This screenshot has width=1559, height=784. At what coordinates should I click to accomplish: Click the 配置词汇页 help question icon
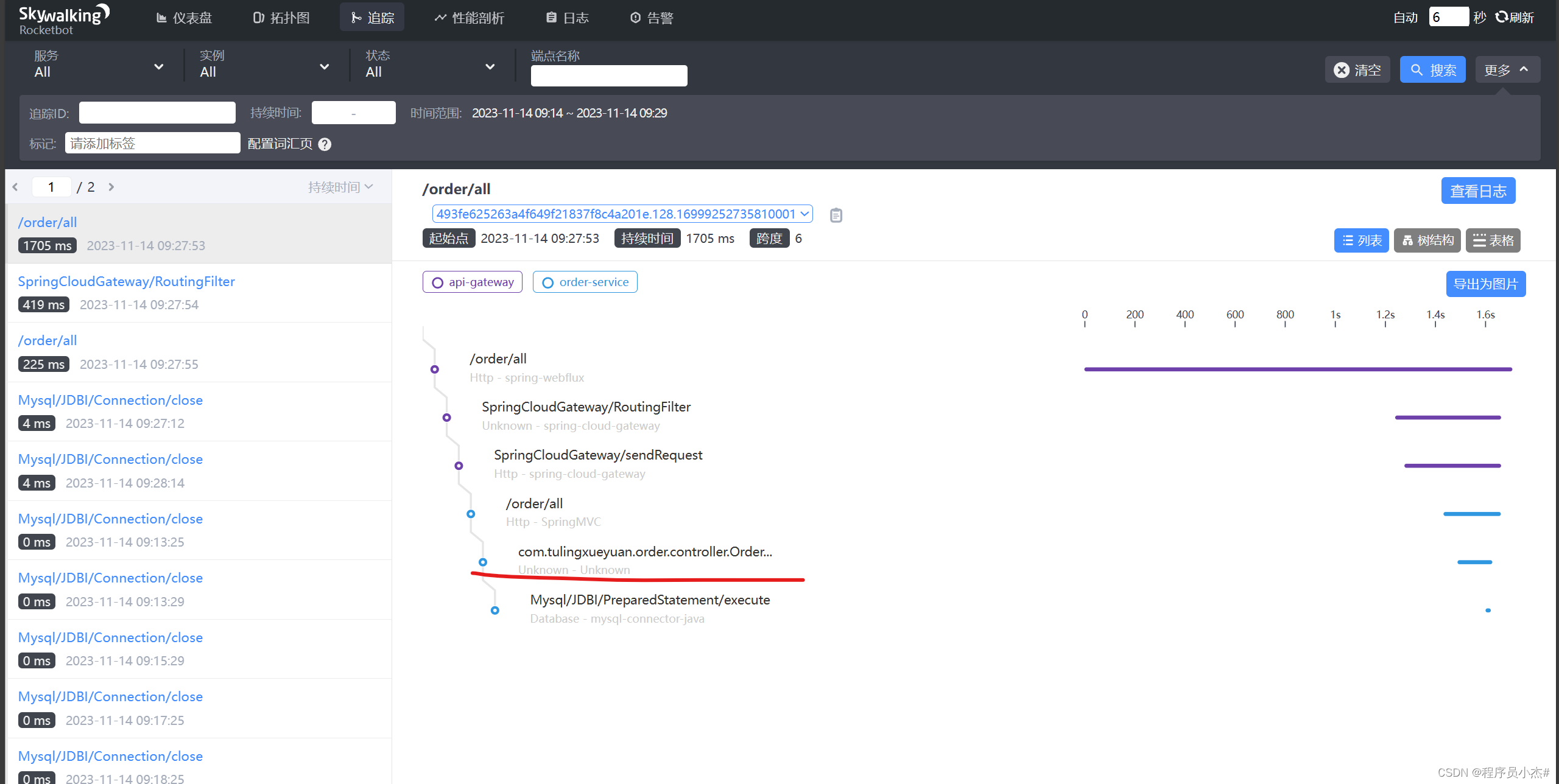325,144
